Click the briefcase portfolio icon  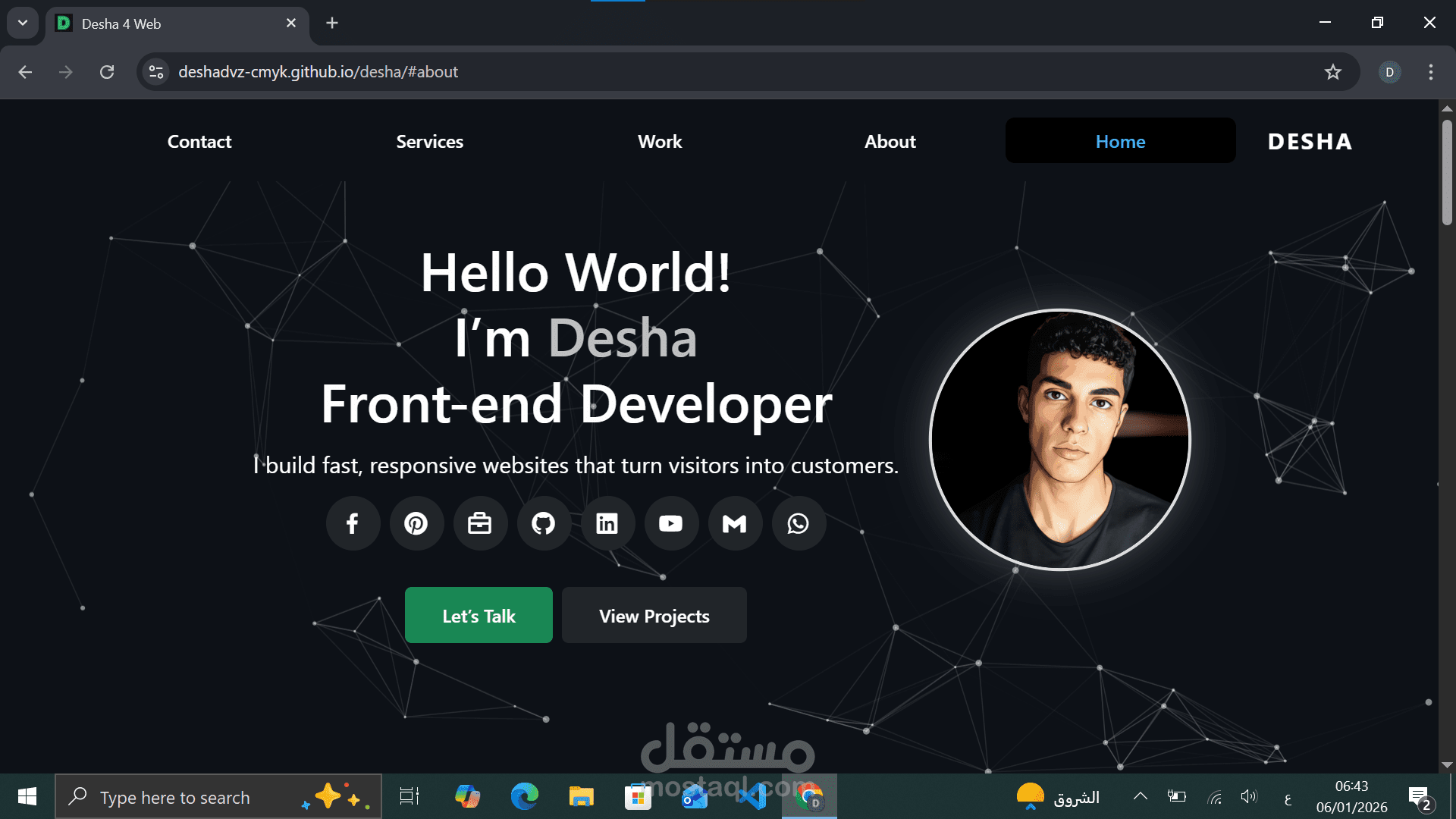click(480, 523)
